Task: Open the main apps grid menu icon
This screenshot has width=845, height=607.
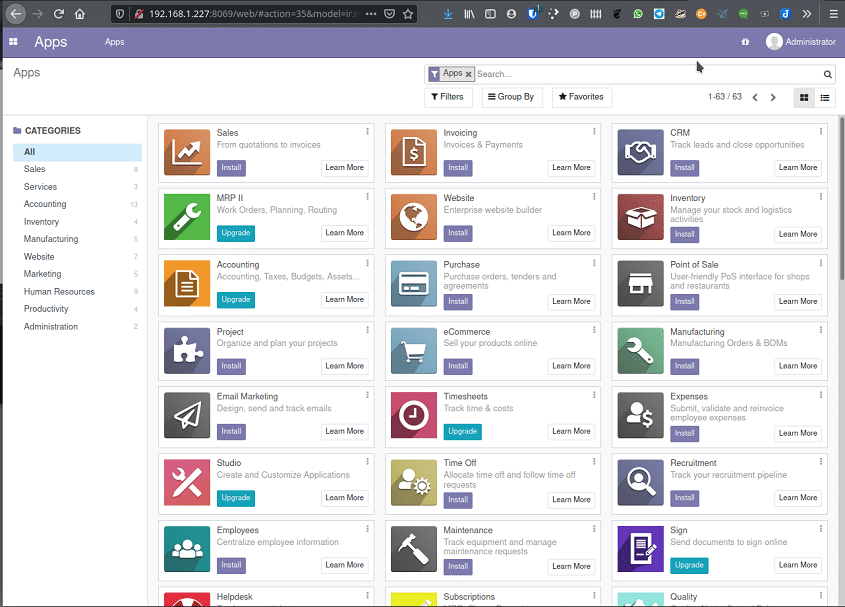Action: click(x=13, y=42)
